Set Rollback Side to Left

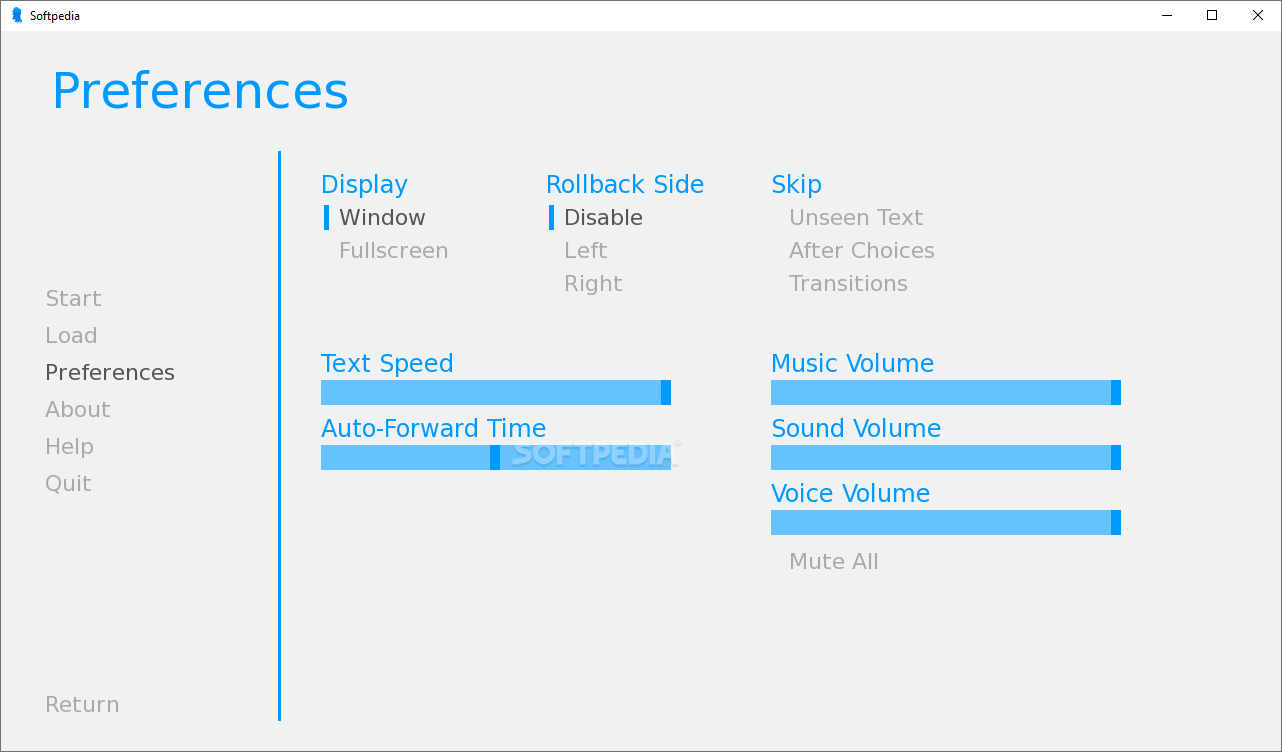tap(585, 250)
